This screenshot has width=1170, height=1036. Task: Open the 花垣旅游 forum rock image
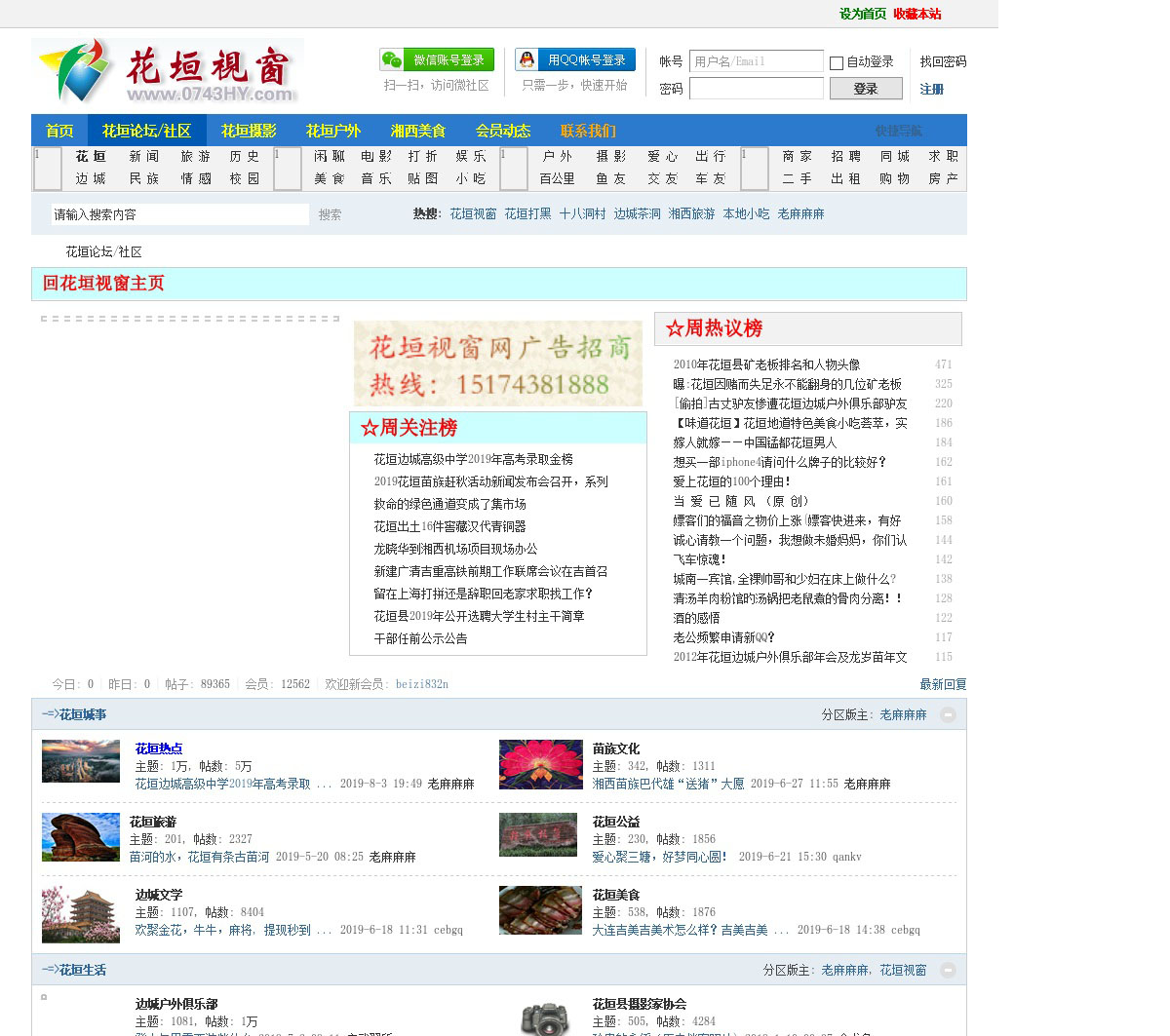click(81, 837)
